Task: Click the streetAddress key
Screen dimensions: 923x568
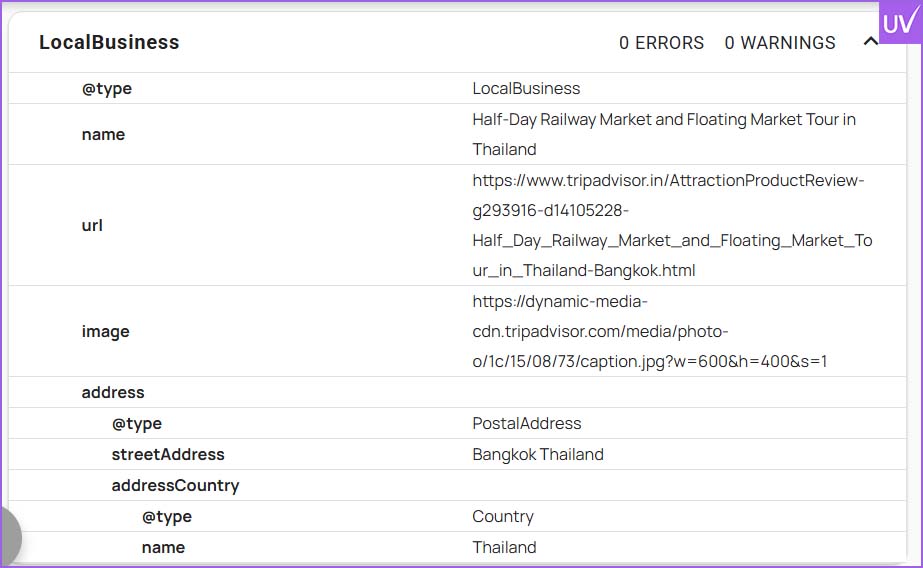Action: 168,454
